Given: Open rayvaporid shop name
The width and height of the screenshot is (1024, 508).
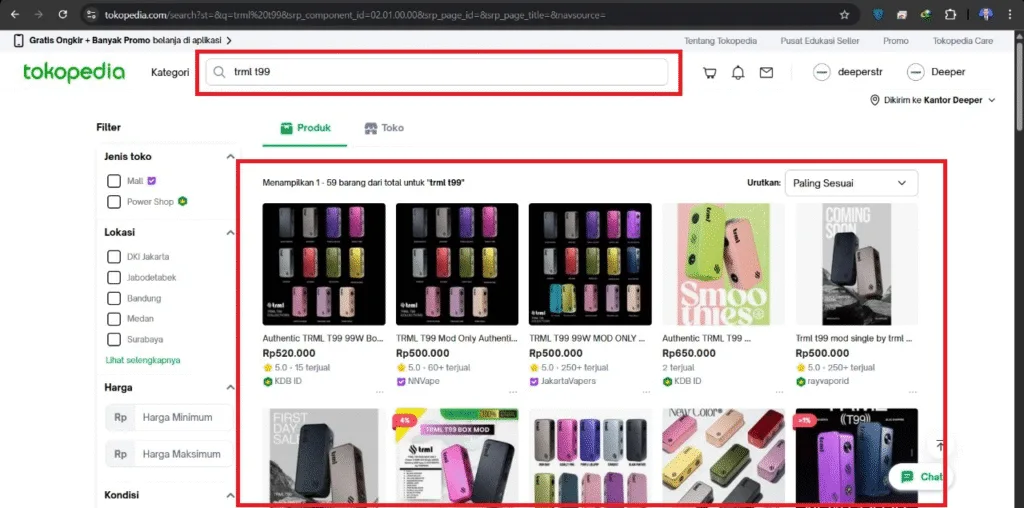Looking at the screenshot, I should [x=827, y=381].
